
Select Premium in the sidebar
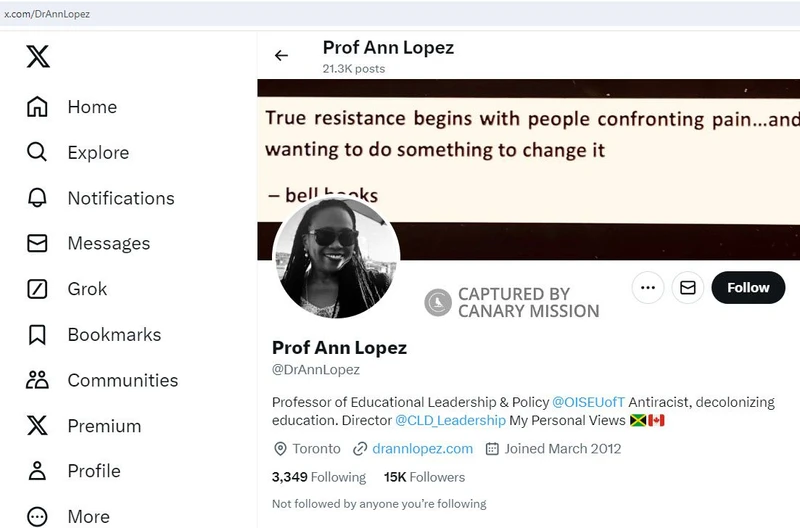pos(84,425)
